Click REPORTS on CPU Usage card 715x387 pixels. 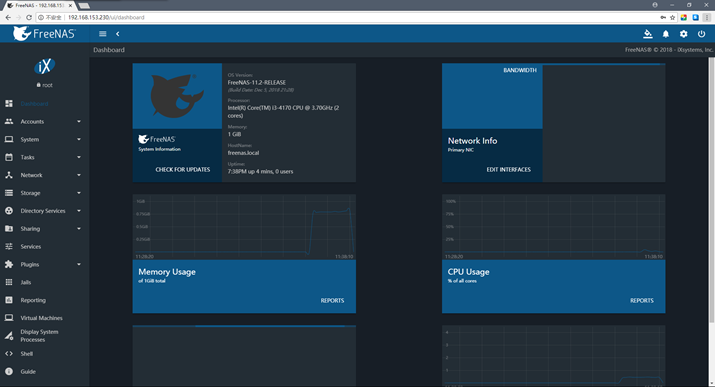(x=642, y=300)
